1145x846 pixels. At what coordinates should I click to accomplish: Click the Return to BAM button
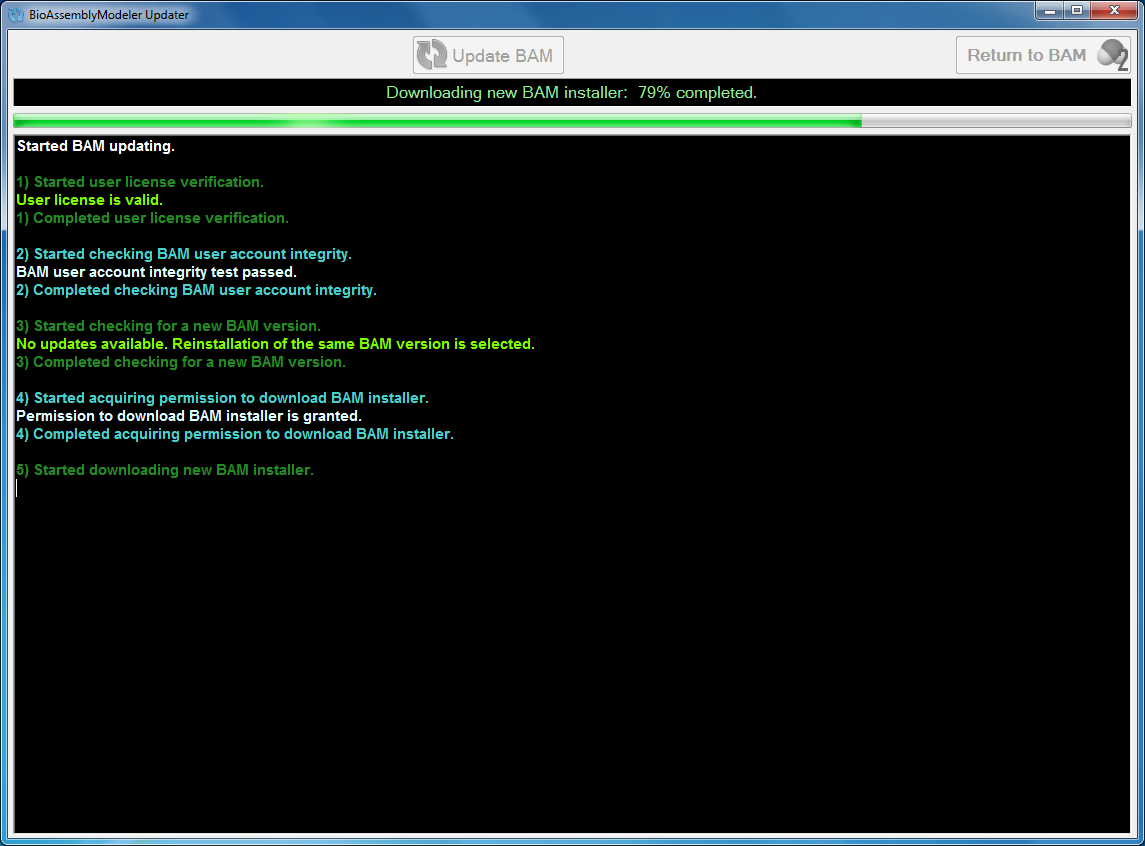[1043, 55]
